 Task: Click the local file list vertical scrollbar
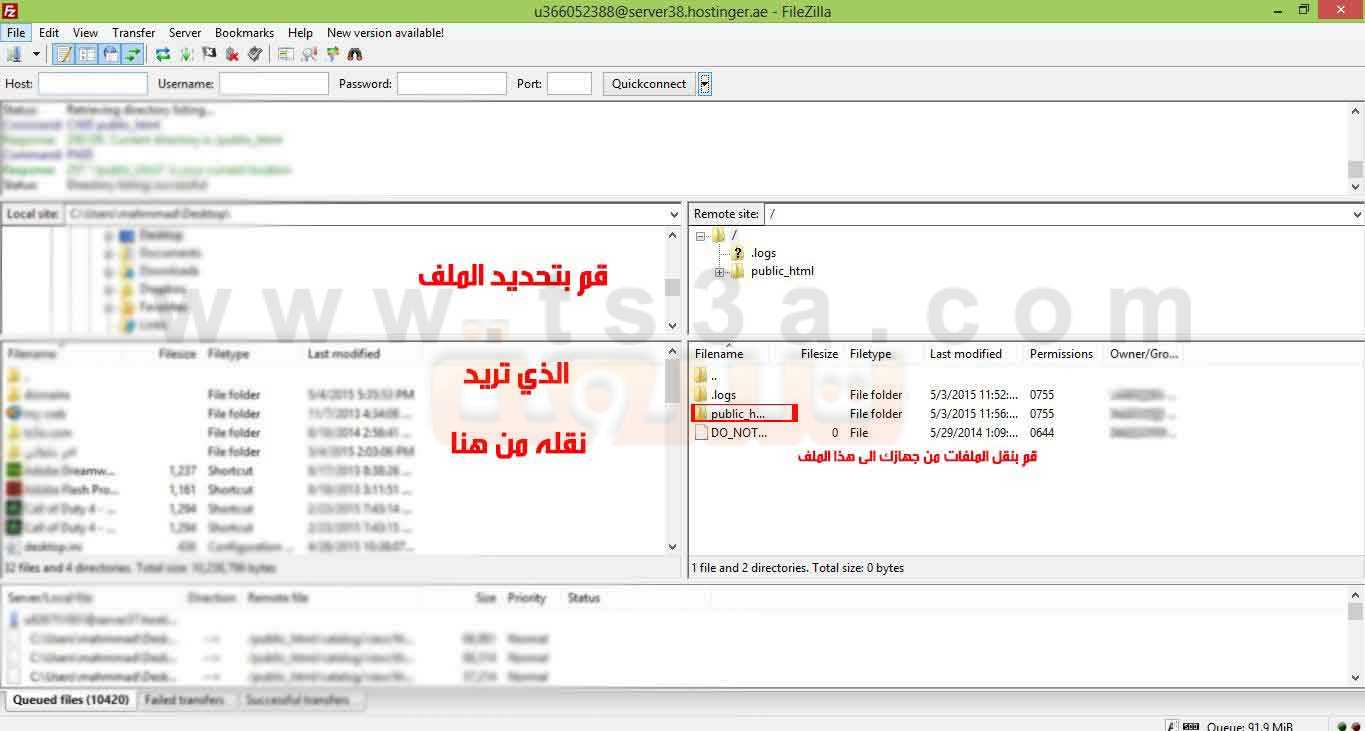tap(672, 450)
